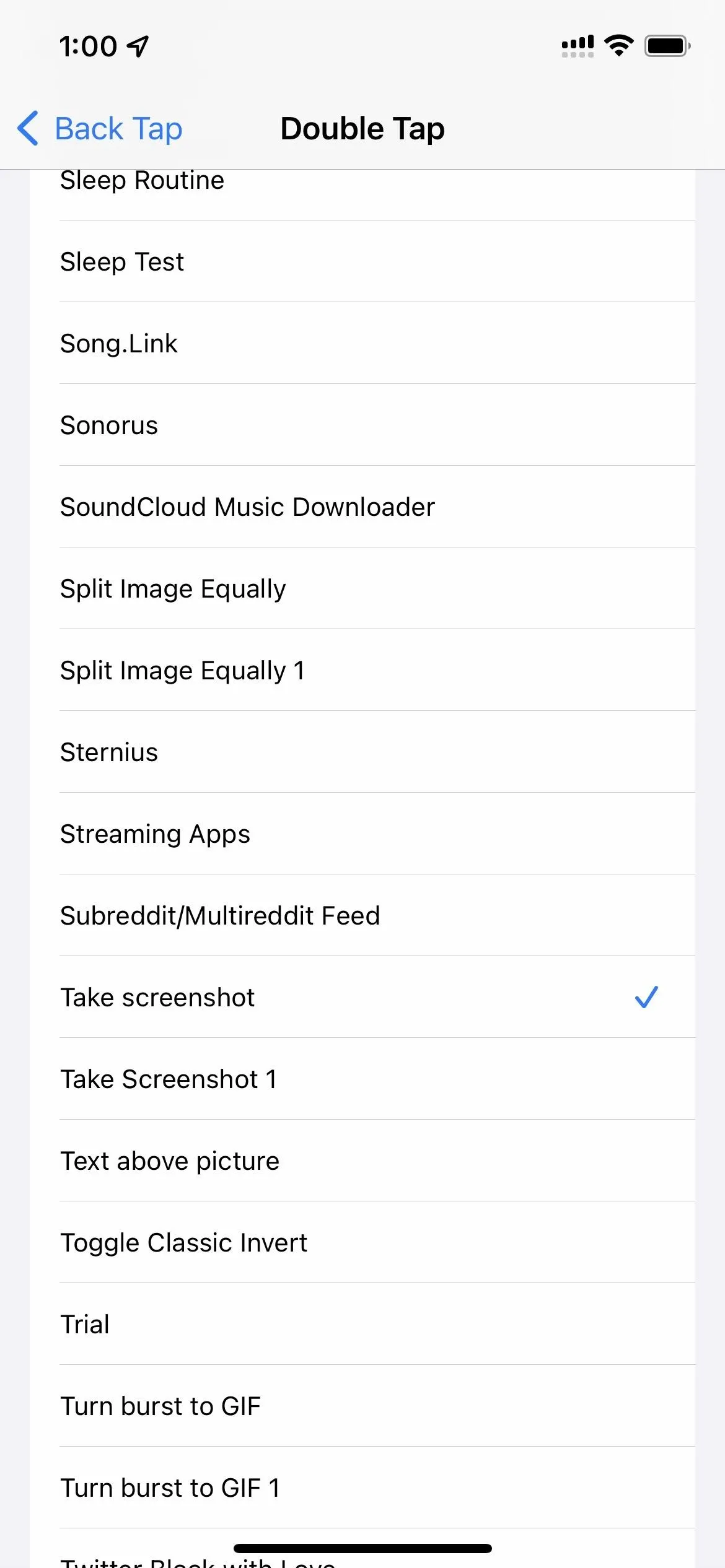
Task: Pick Streaming Apps shortcut
Action: [362, 834]
